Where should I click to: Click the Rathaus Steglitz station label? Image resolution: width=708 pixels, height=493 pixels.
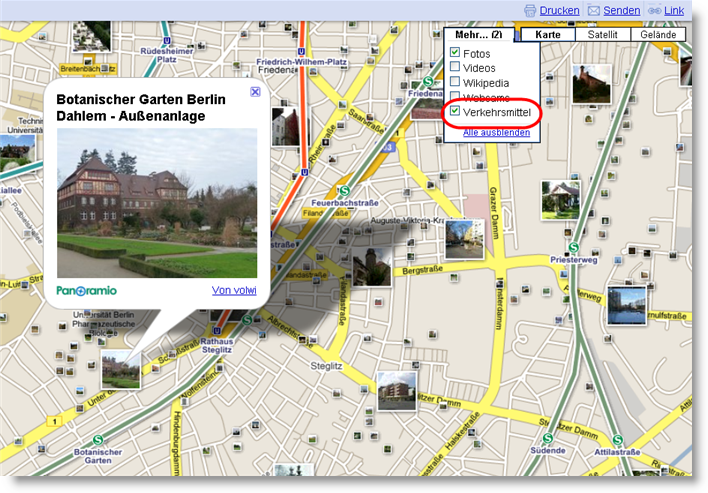click(x=217, y=345)
